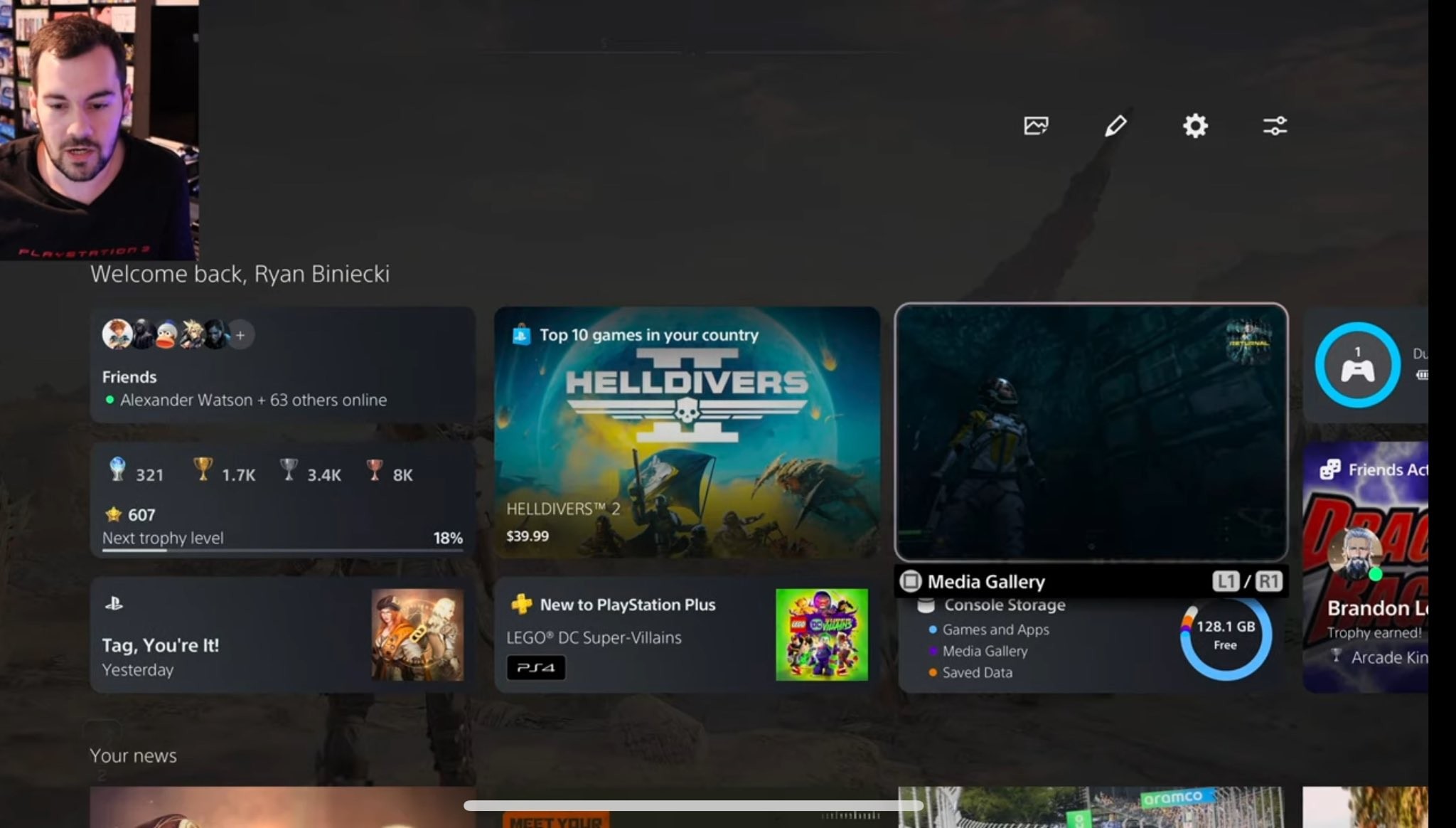Click the Next trophy level progress bar

pos(282,550)
